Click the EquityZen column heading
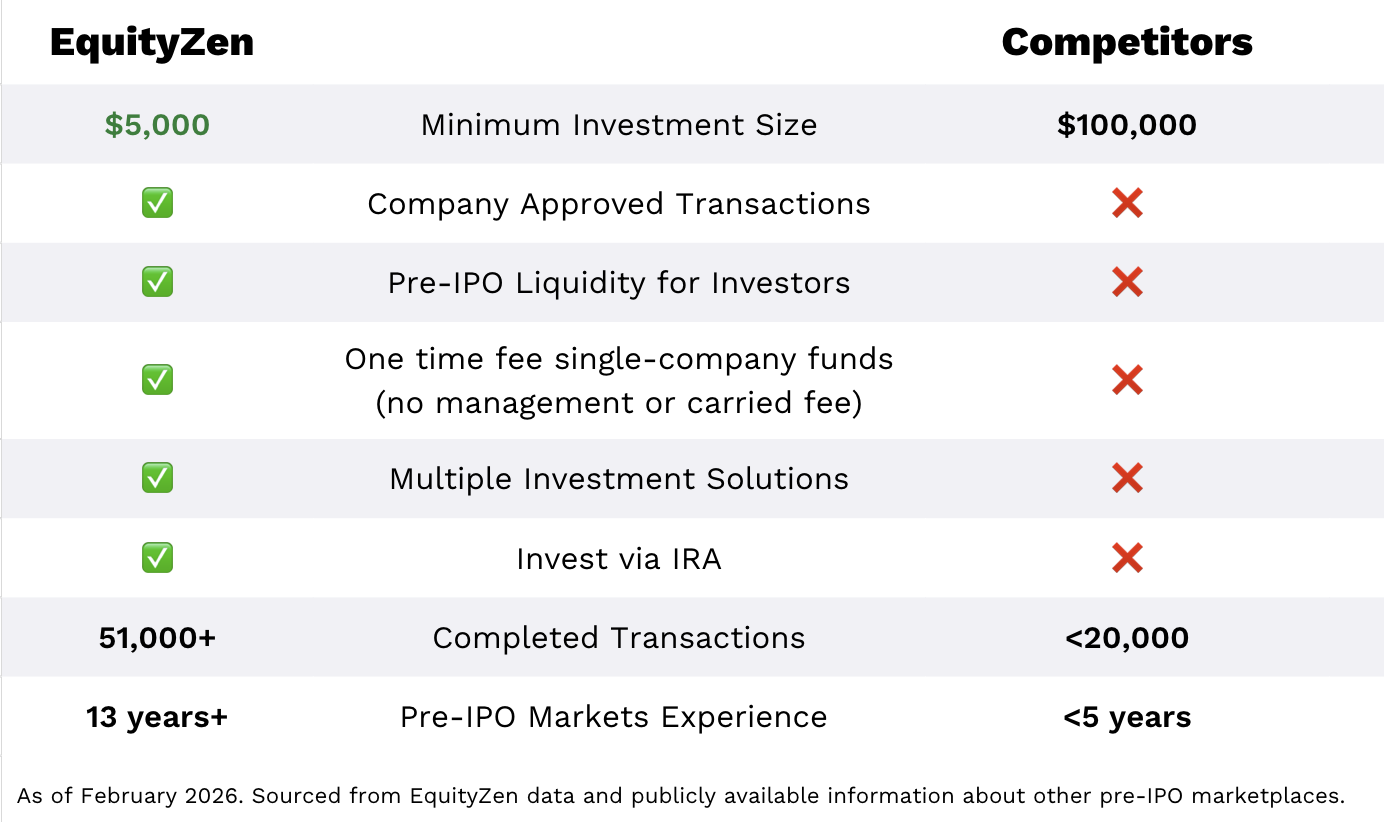The image size is (1384, 822). (x=152, y=43)
